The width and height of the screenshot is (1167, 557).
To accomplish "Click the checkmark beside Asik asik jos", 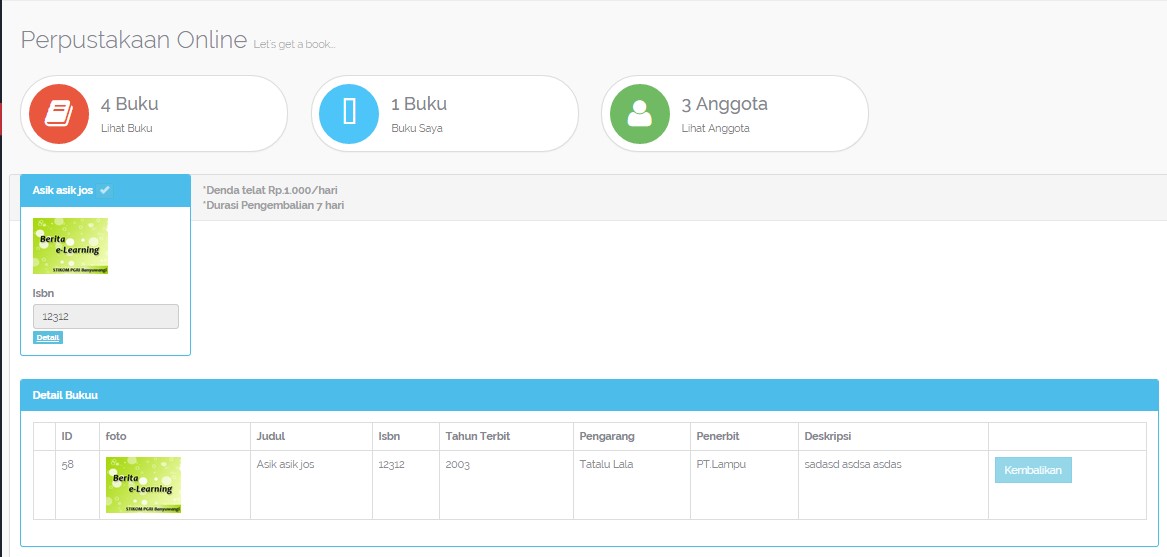I will click(x=105, y=190).
